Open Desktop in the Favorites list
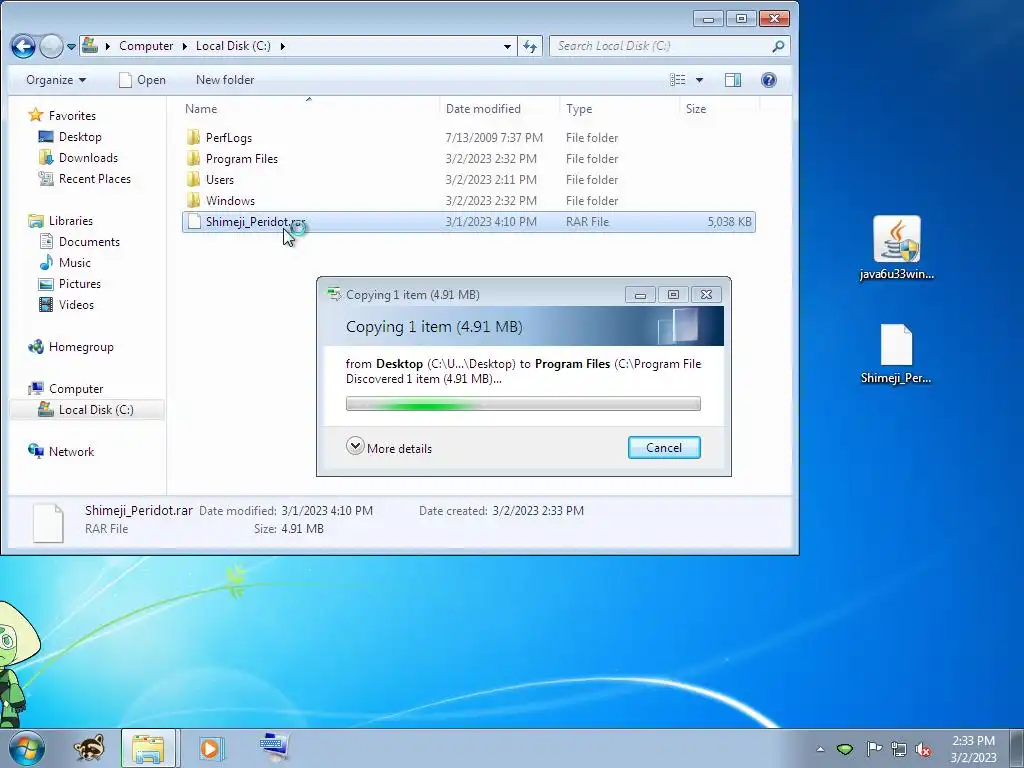The image size is (1024, 768). point(70,136)
